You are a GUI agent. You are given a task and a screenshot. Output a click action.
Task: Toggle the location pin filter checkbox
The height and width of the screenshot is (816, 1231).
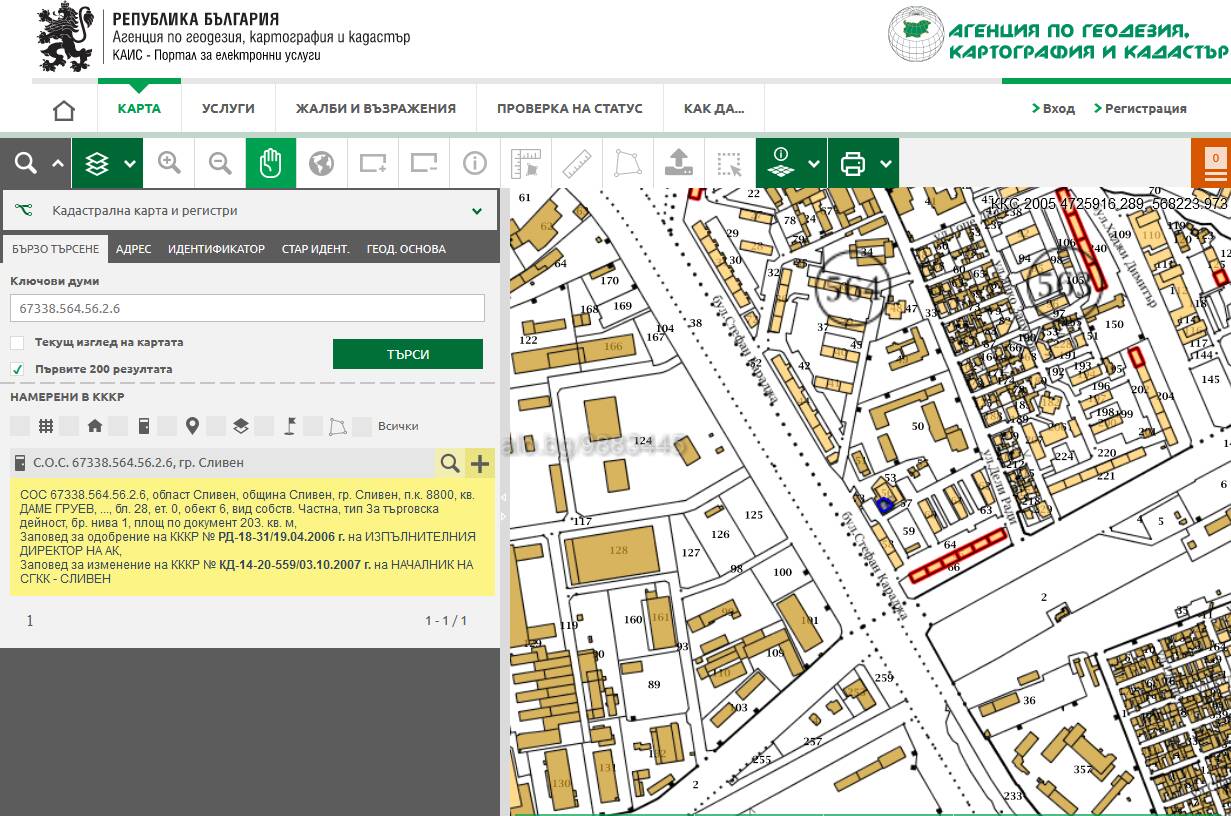click(x=167, y=426)
